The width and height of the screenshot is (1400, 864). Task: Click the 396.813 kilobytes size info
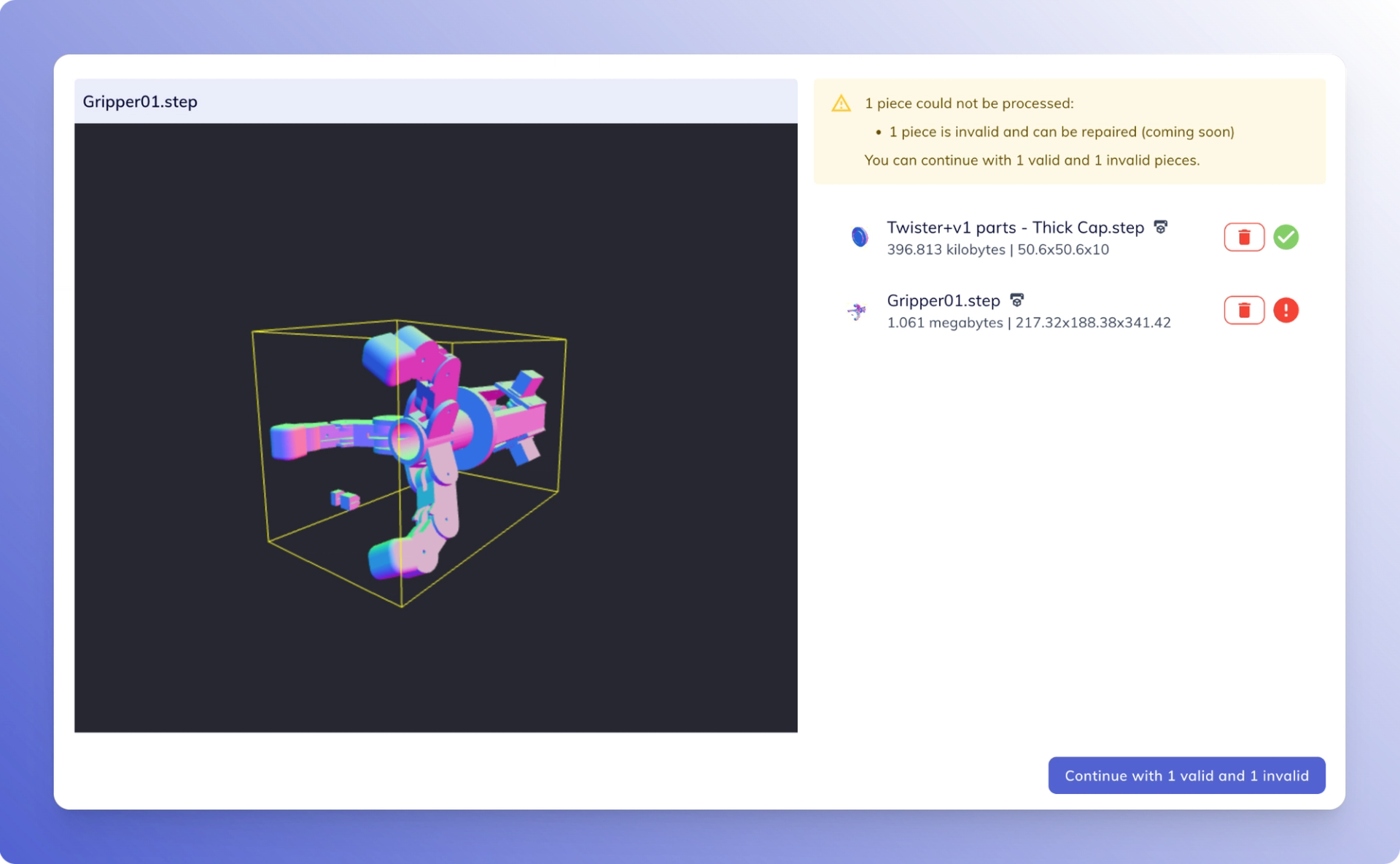coord(945,249)
